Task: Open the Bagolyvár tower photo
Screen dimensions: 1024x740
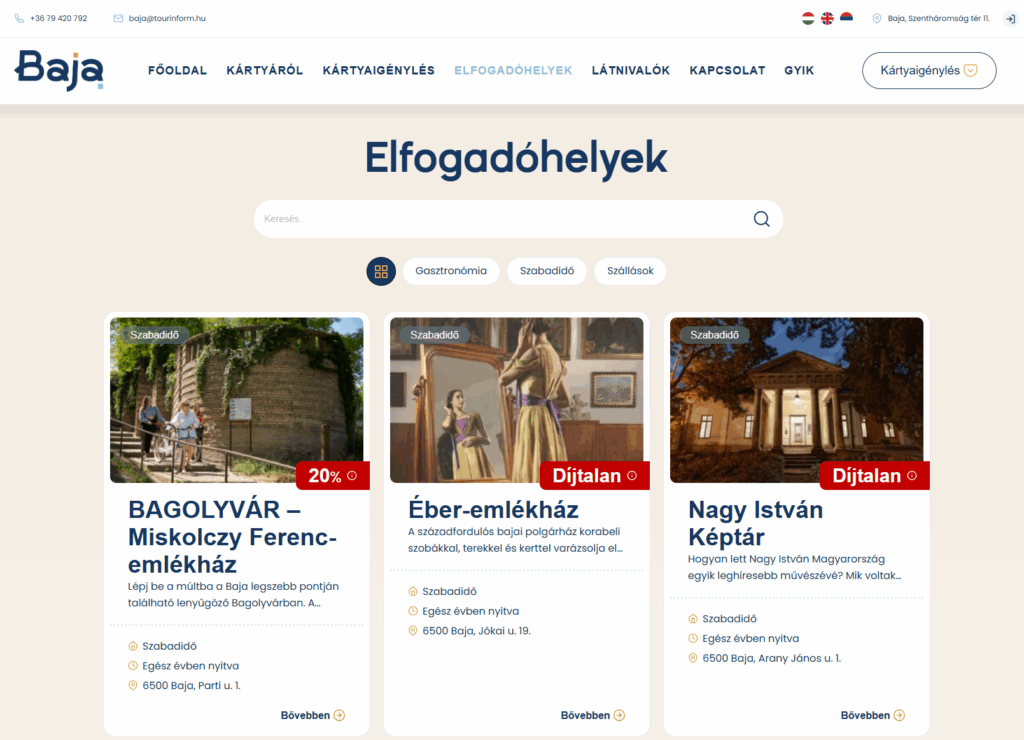Action: coord(236,400)
